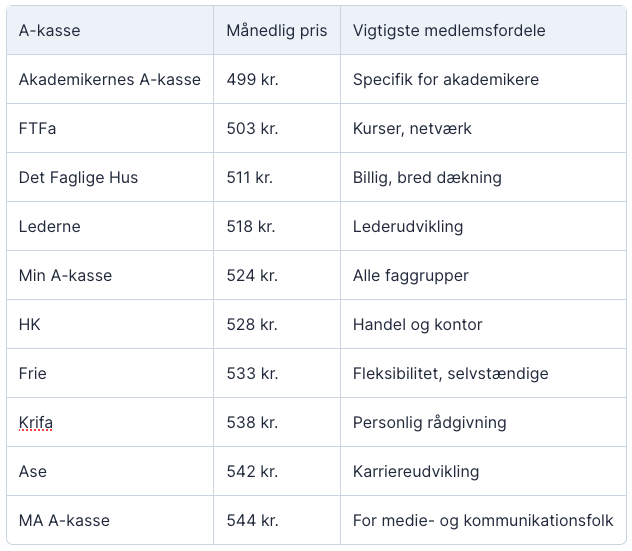Select the 'Handel og kontor' cell
Image resolution: width=632 pixels, height=551 pixels.
[417, 324]
